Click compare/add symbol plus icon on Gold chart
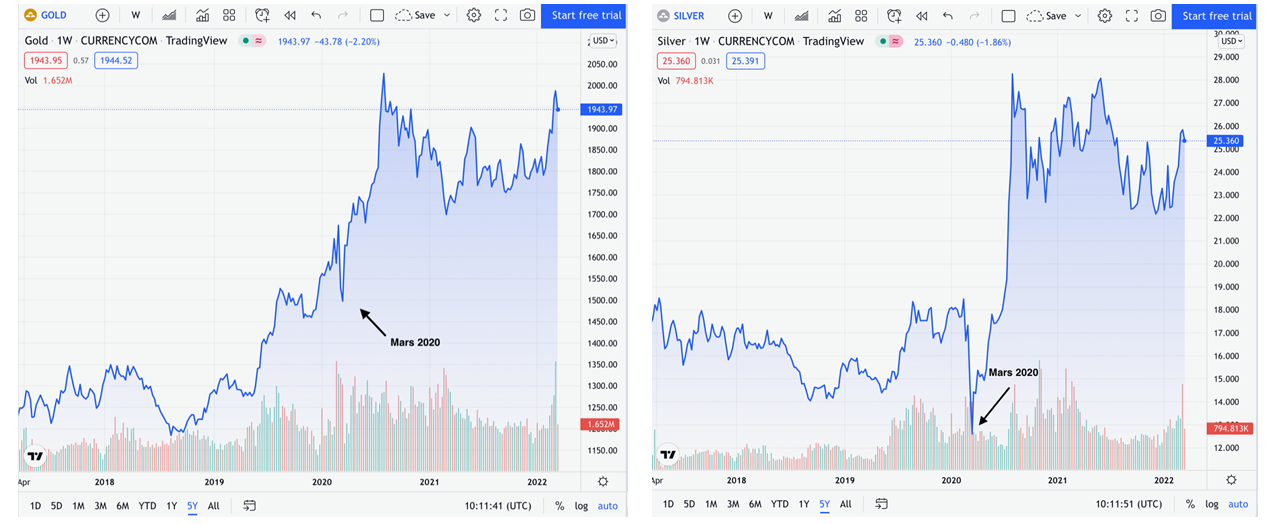The image size is (1280, 524). tap(103, 16)
